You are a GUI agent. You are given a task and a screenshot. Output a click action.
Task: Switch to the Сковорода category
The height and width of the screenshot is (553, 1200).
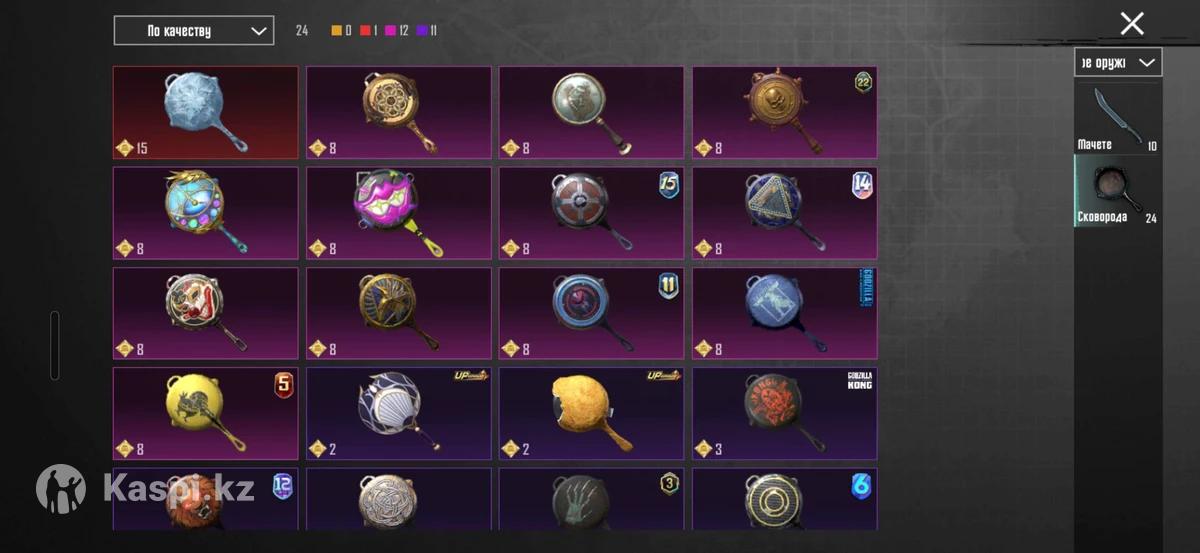coord(1118,191)
